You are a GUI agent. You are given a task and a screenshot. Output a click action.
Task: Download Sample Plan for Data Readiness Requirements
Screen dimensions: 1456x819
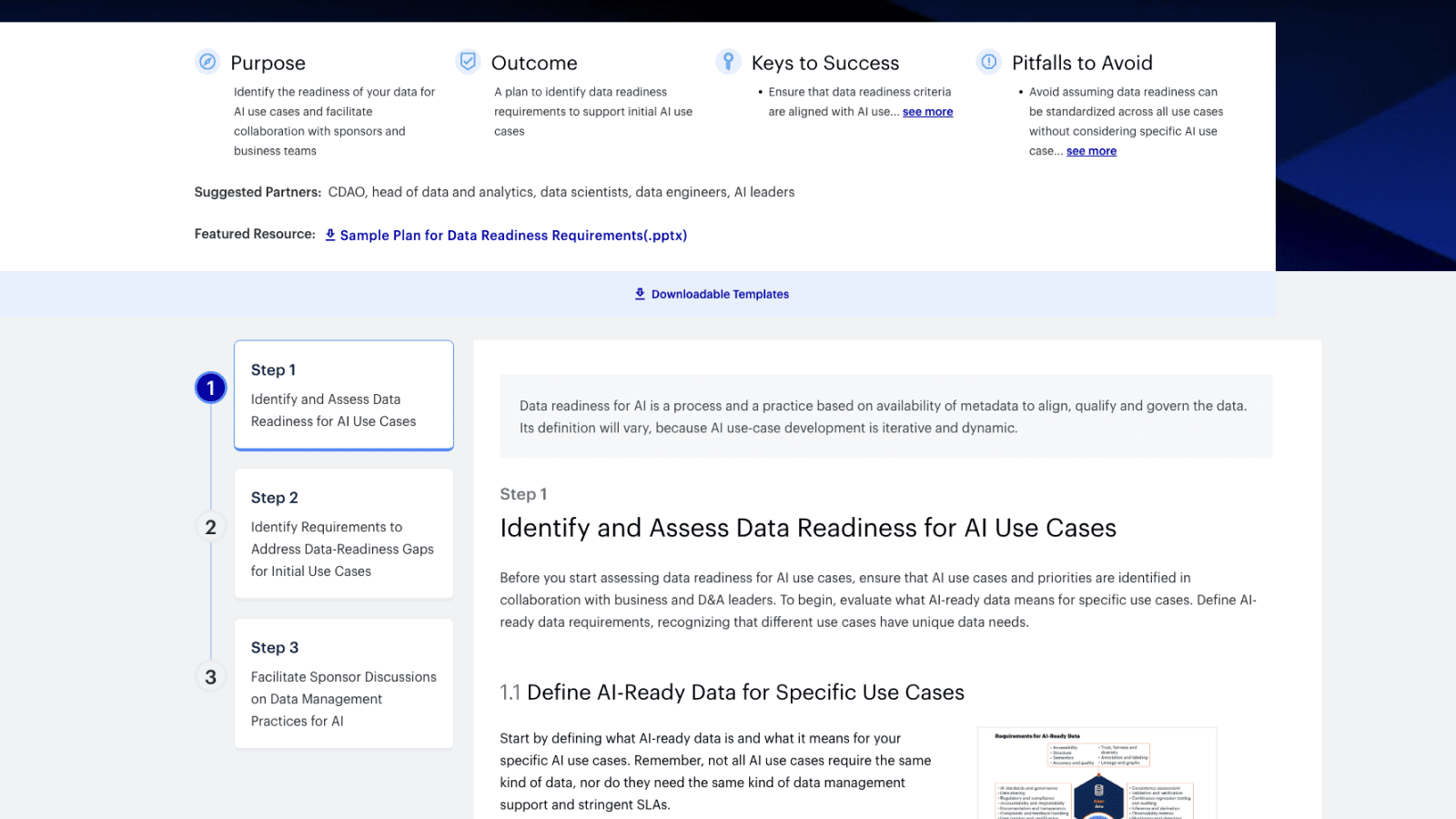513,236
